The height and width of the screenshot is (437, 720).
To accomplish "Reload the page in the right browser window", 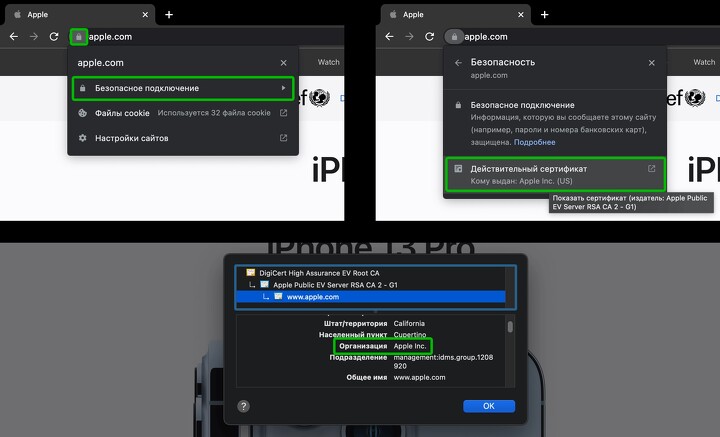I will click(429, 37).
